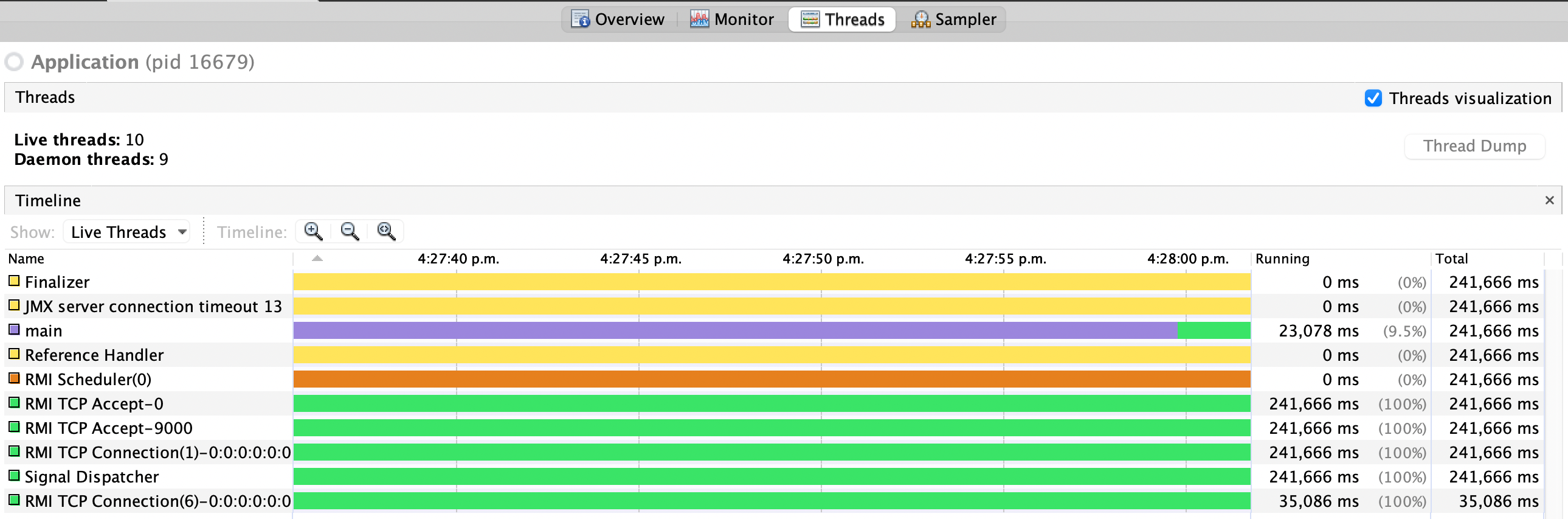Click the main thread purple state icon
The width and height of the screenshot is (1568, 519).
point(14,330)
